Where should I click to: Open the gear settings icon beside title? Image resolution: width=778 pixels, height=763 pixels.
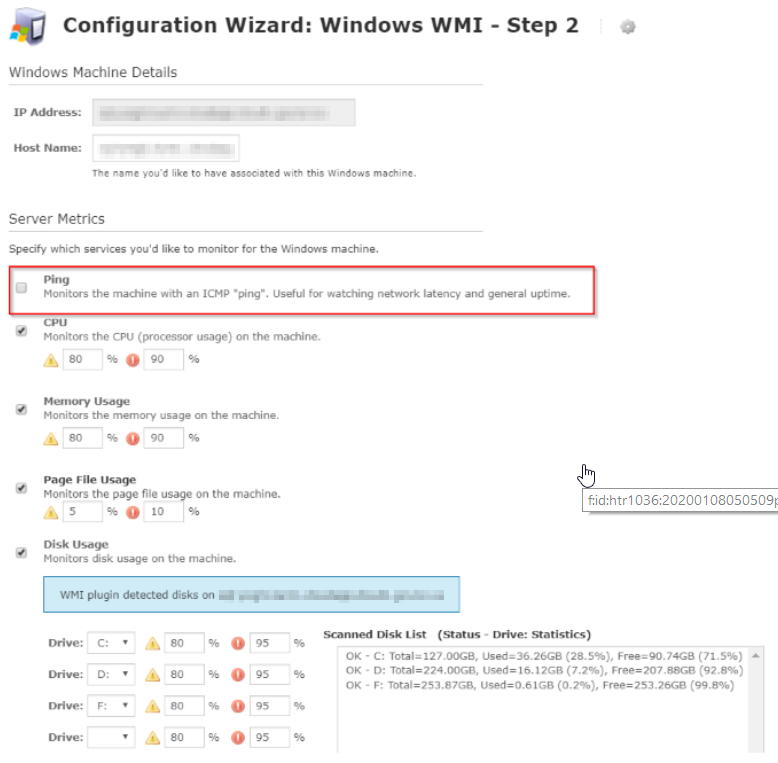coord(628,26)
